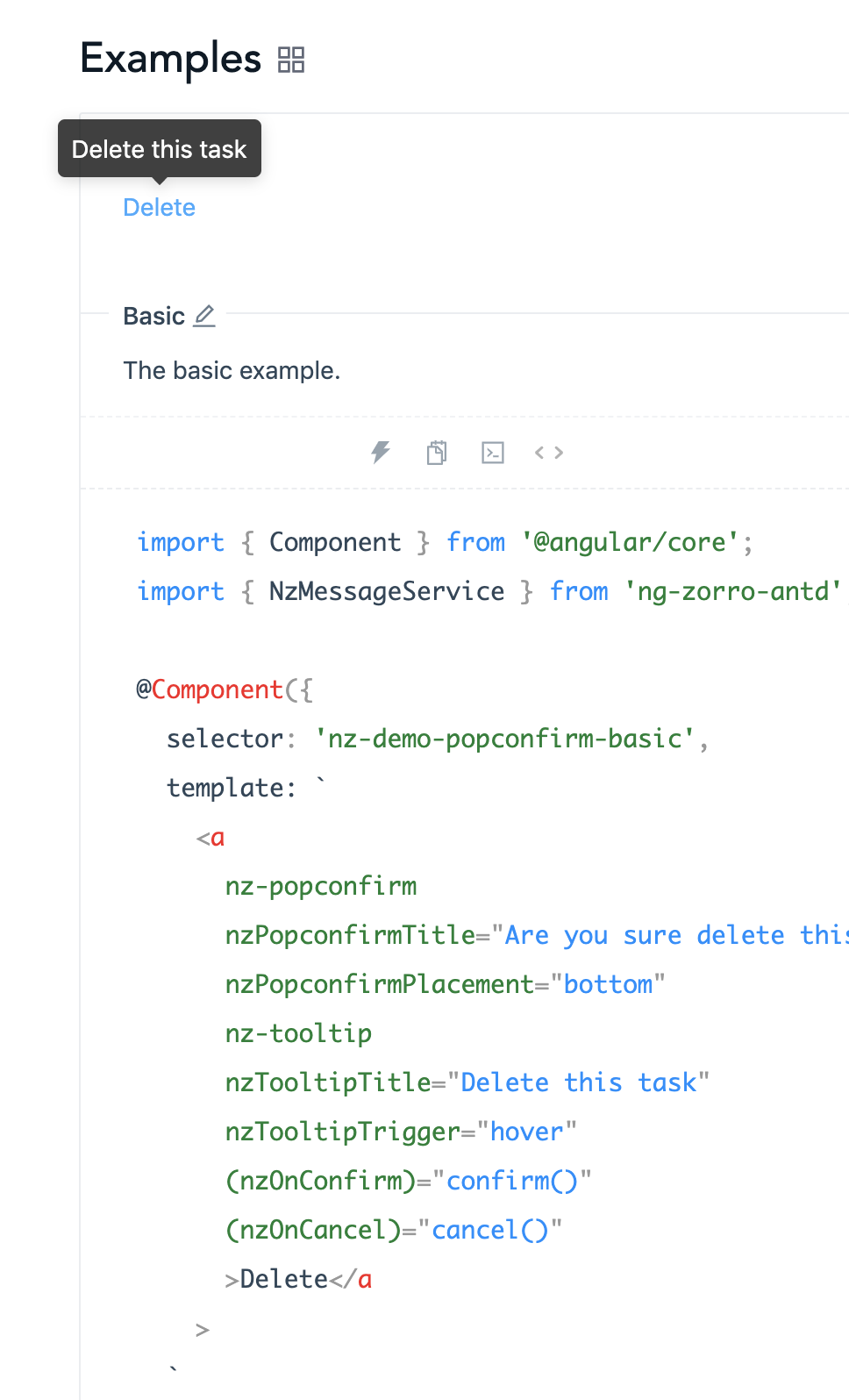Viewport: 849px width, 1400px height.
Task: Click the edit pencil icon beside Basic
Action: coord(204,316)
